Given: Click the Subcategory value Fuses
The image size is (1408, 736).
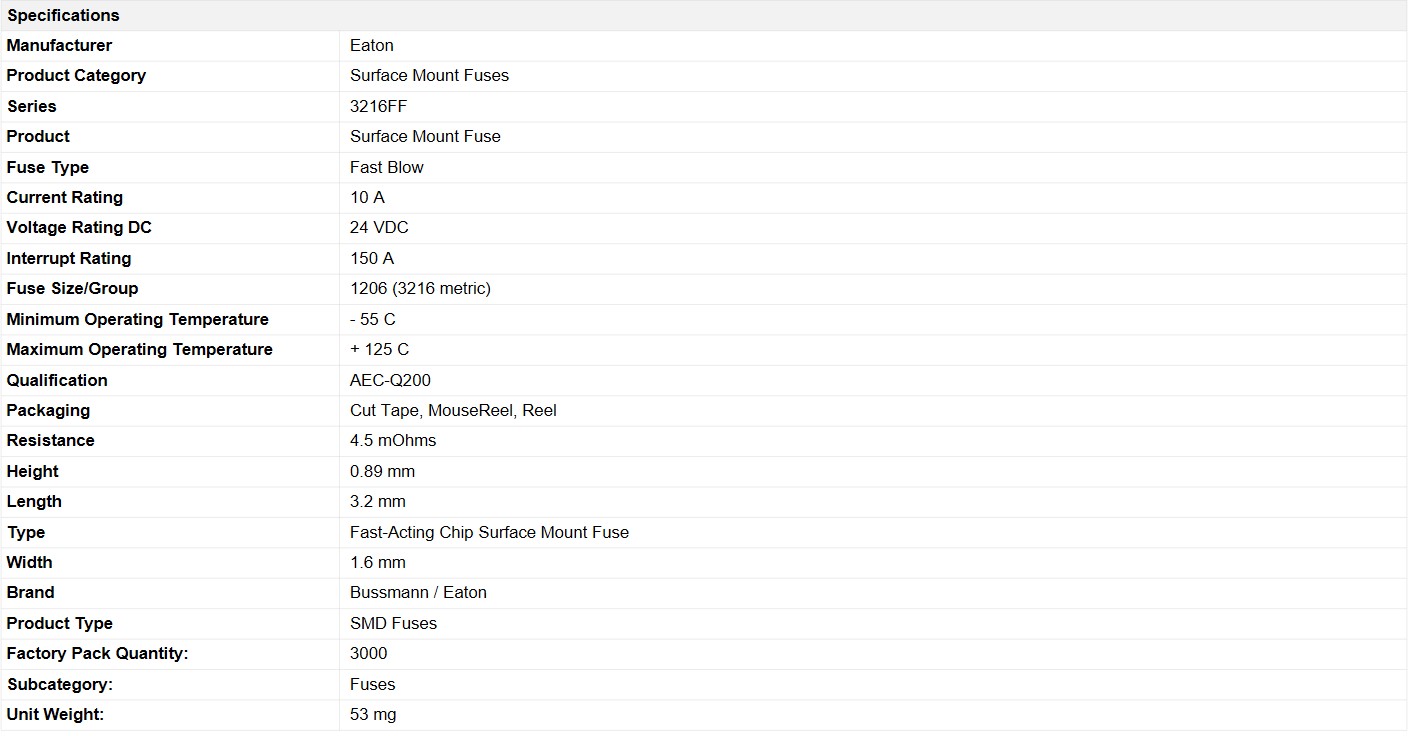Looking at the screenshot, I should [x=373, y=684].
